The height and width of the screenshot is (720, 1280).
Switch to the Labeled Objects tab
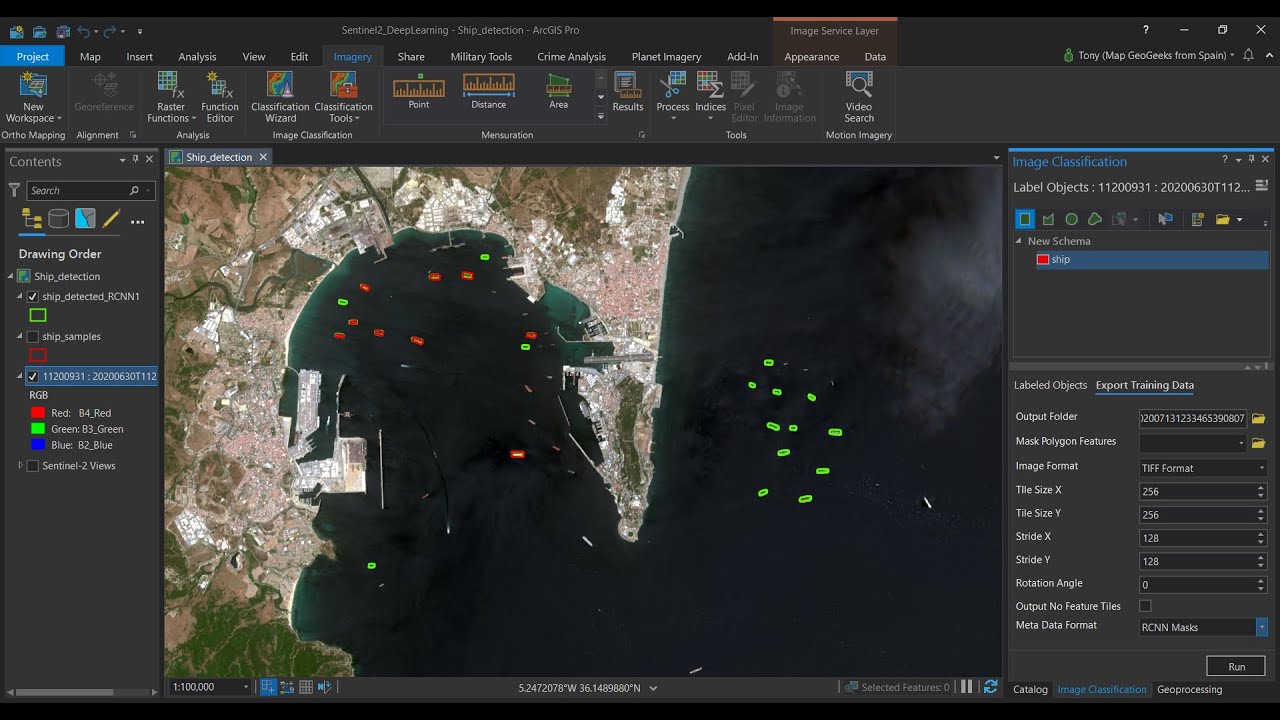pos(1050,385)
